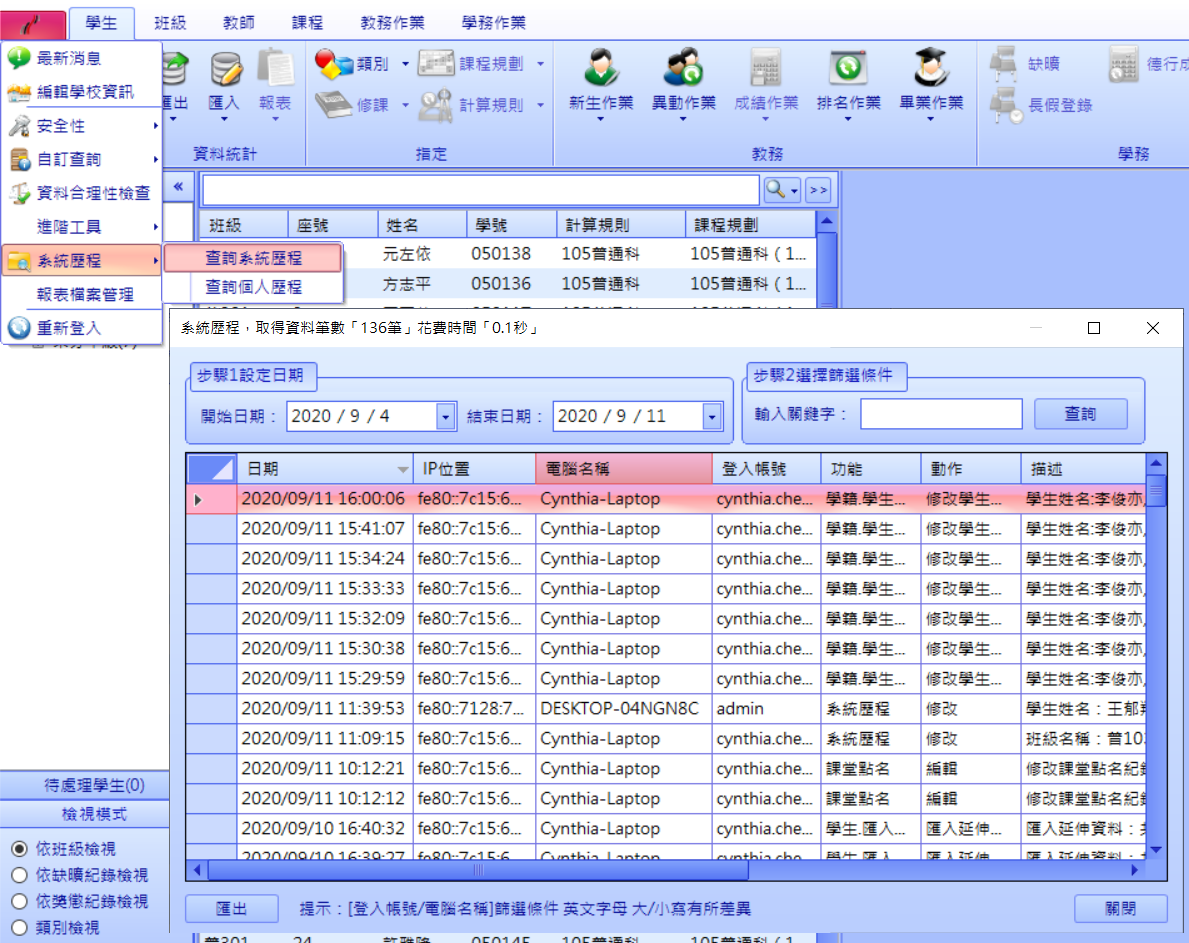
Task: Open 新生作業 in the ribbon
Action: coord(601,84)
